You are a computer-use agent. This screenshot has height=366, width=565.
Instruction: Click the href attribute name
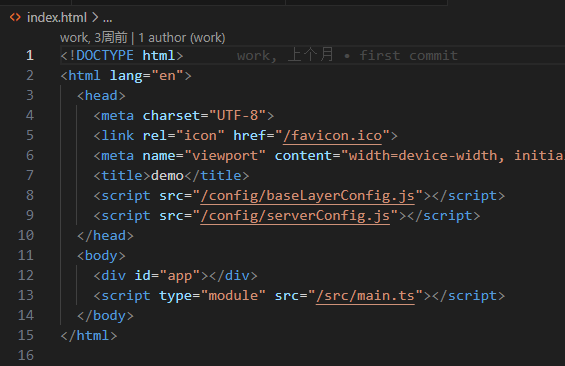click(x=250, y=136)
